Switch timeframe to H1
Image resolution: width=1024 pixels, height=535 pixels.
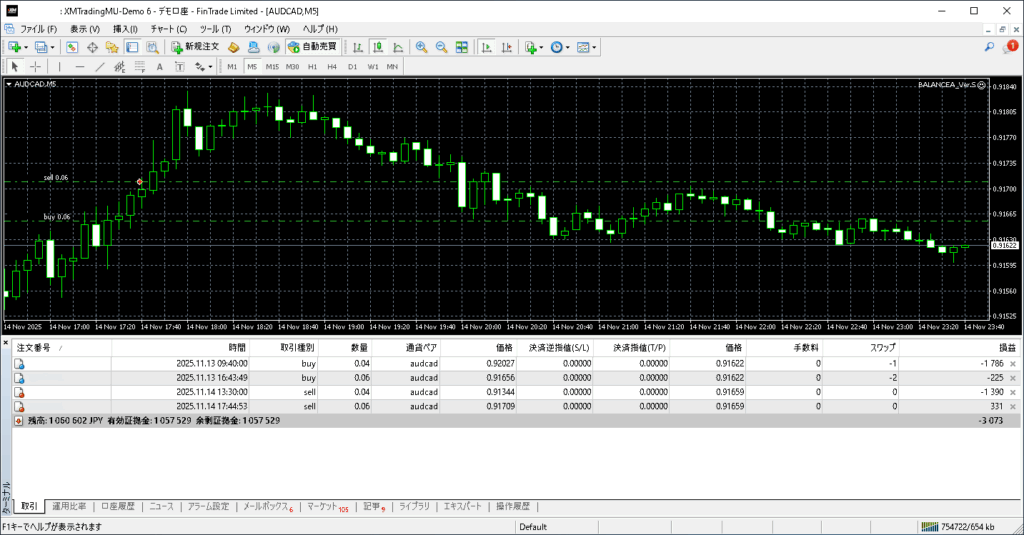click(x=312, y=67)
